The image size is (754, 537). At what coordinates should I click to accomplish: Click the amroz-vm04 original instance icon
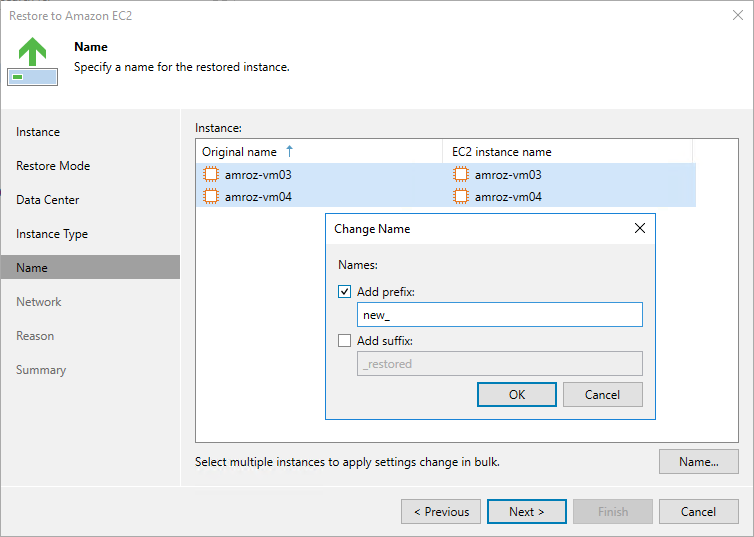pos(210,197)
